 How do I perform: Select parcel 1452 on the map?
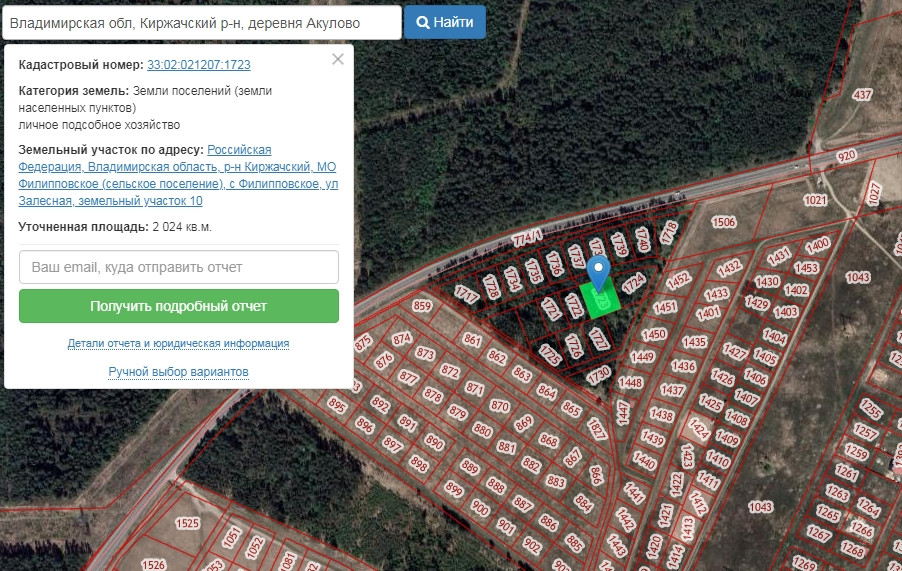click(678, 280)
